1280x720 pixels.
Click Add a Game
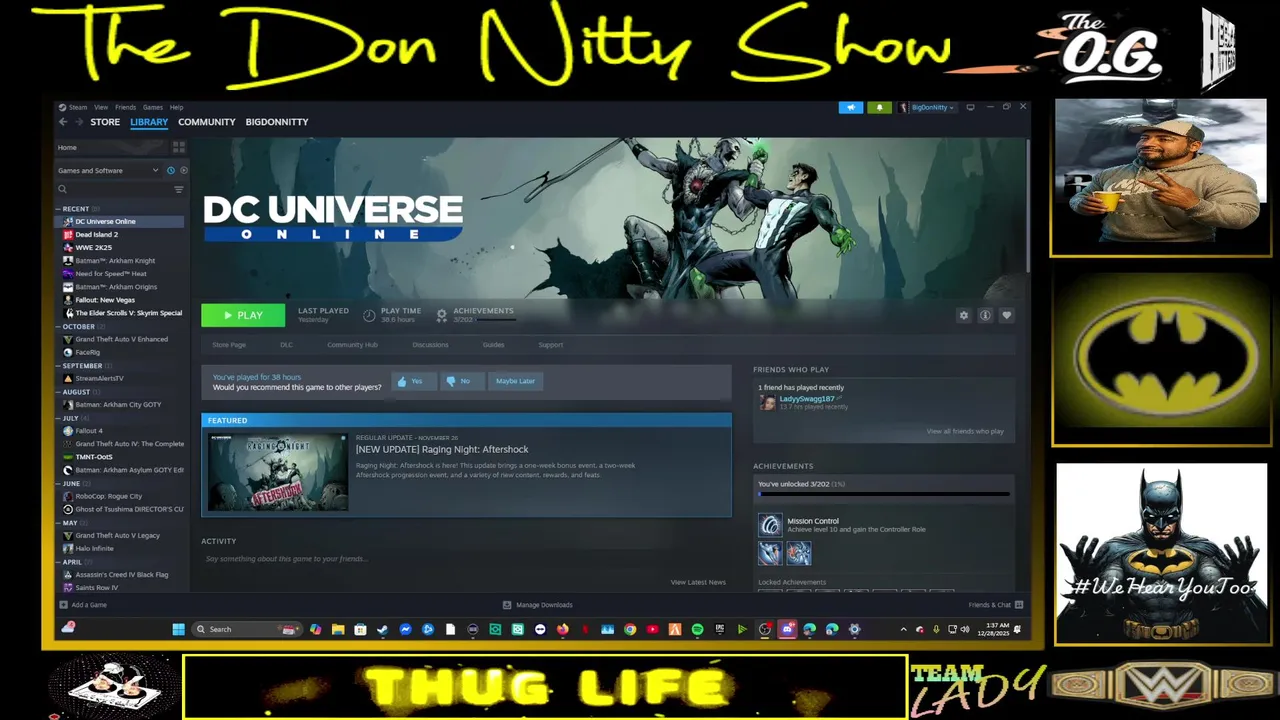click(x=83, y=605)
